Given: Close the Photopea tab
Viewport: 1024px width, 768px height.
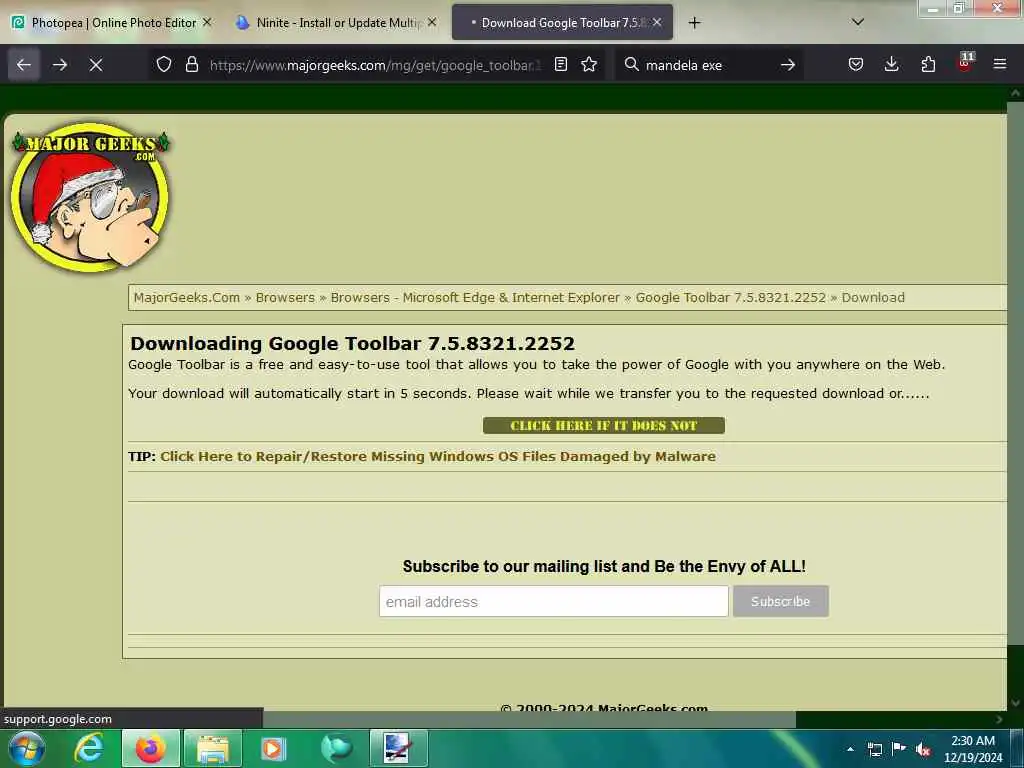Looking at the screenshot, I should 207,22.
